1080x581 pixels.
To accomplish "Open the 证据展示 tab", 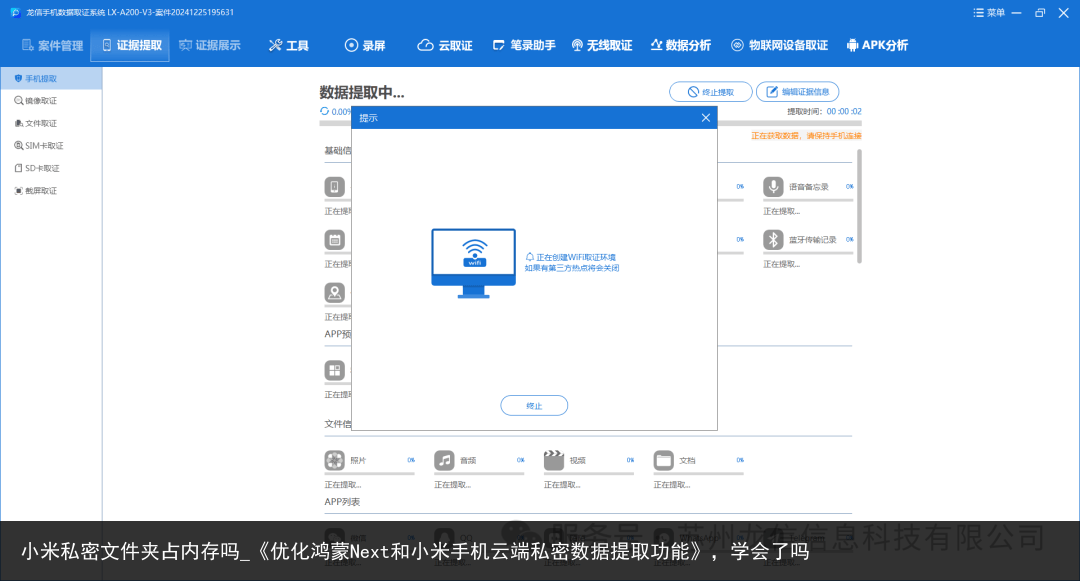I will (x=209, y=45).
